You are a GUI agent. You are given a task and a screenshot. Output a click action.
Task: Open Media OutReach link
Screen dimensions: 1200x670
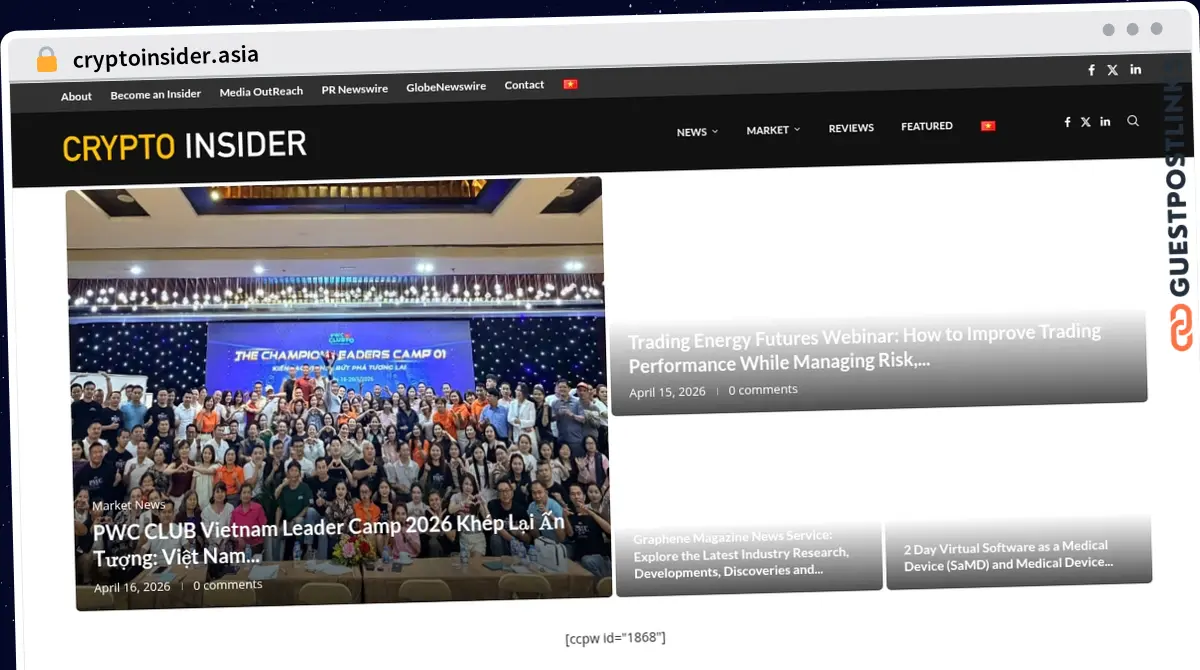point(261,91)
